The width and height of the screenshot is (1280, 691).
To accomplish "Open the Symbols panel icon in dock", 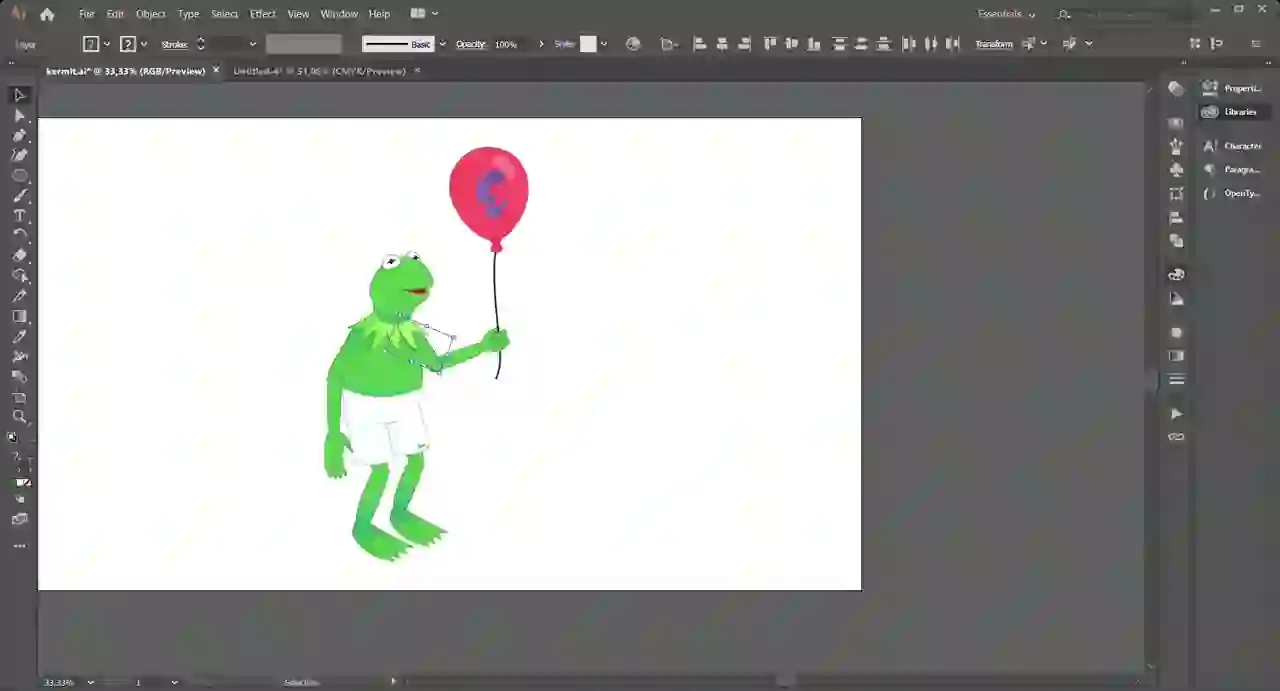I will (1176, 170).
